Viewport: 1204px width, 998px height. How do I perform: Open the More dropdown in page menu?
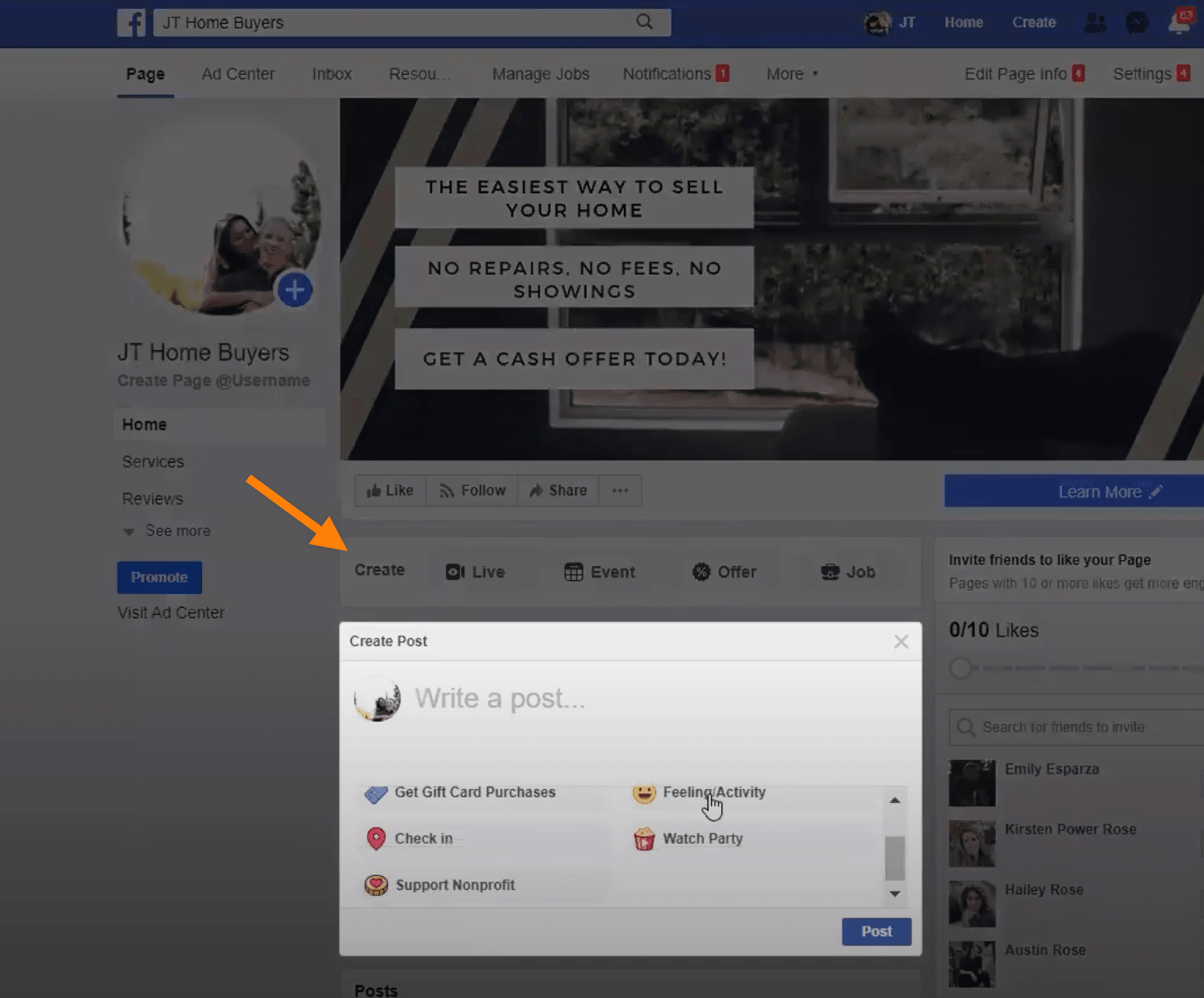792,74
